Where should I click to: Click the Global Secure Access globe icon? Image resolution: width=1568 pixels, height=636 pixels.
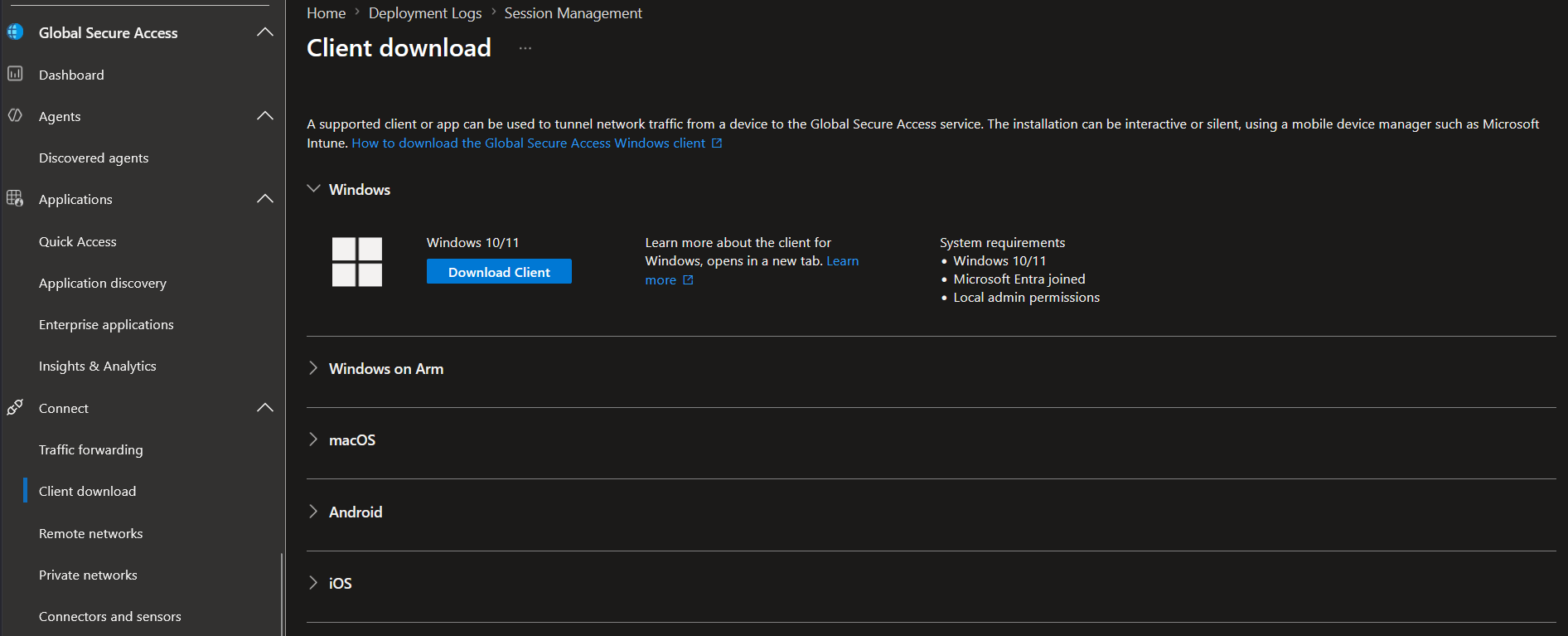pyautogui.click(x=15, y=32)
